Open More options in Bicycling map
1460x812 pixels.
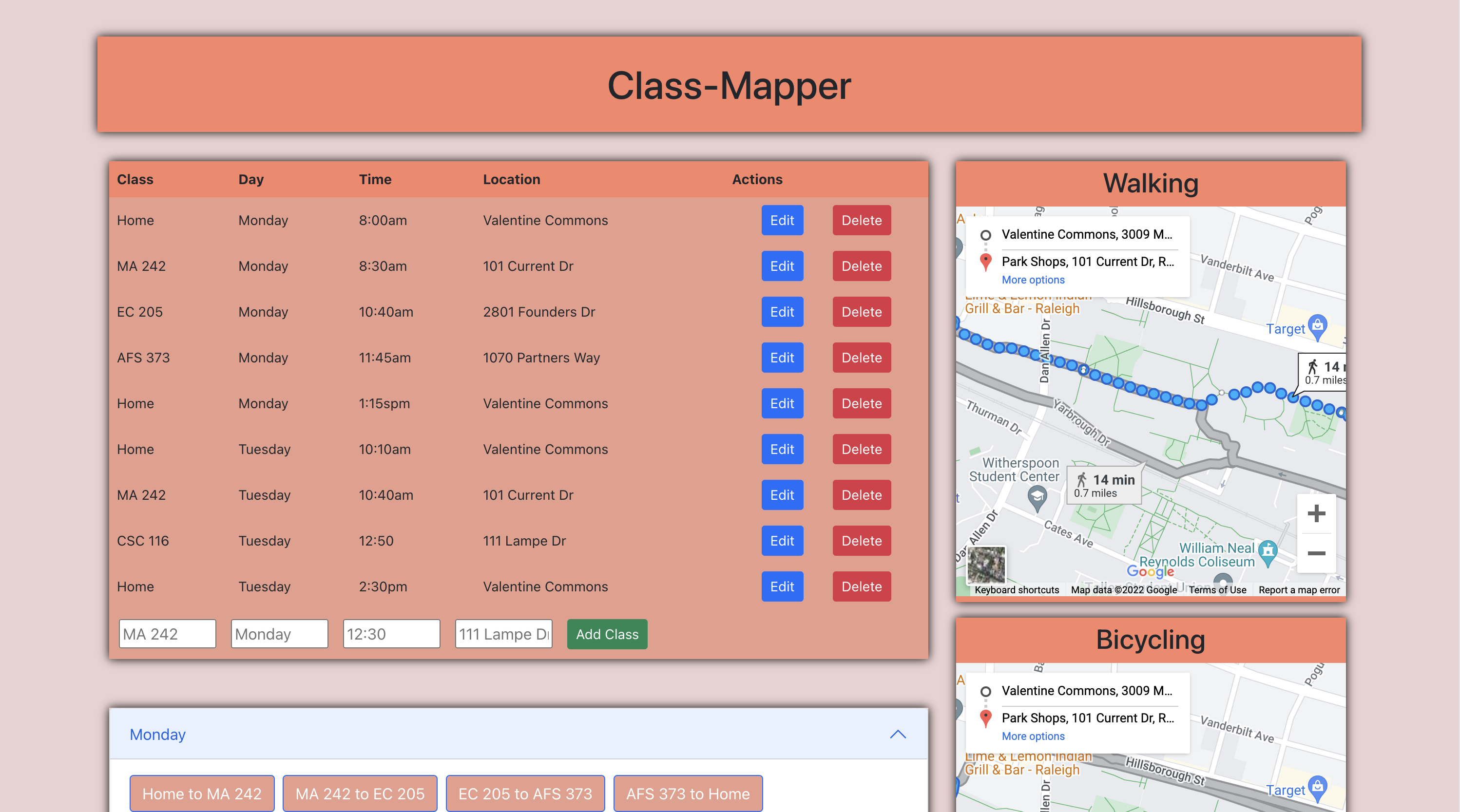click(1033, 736)
